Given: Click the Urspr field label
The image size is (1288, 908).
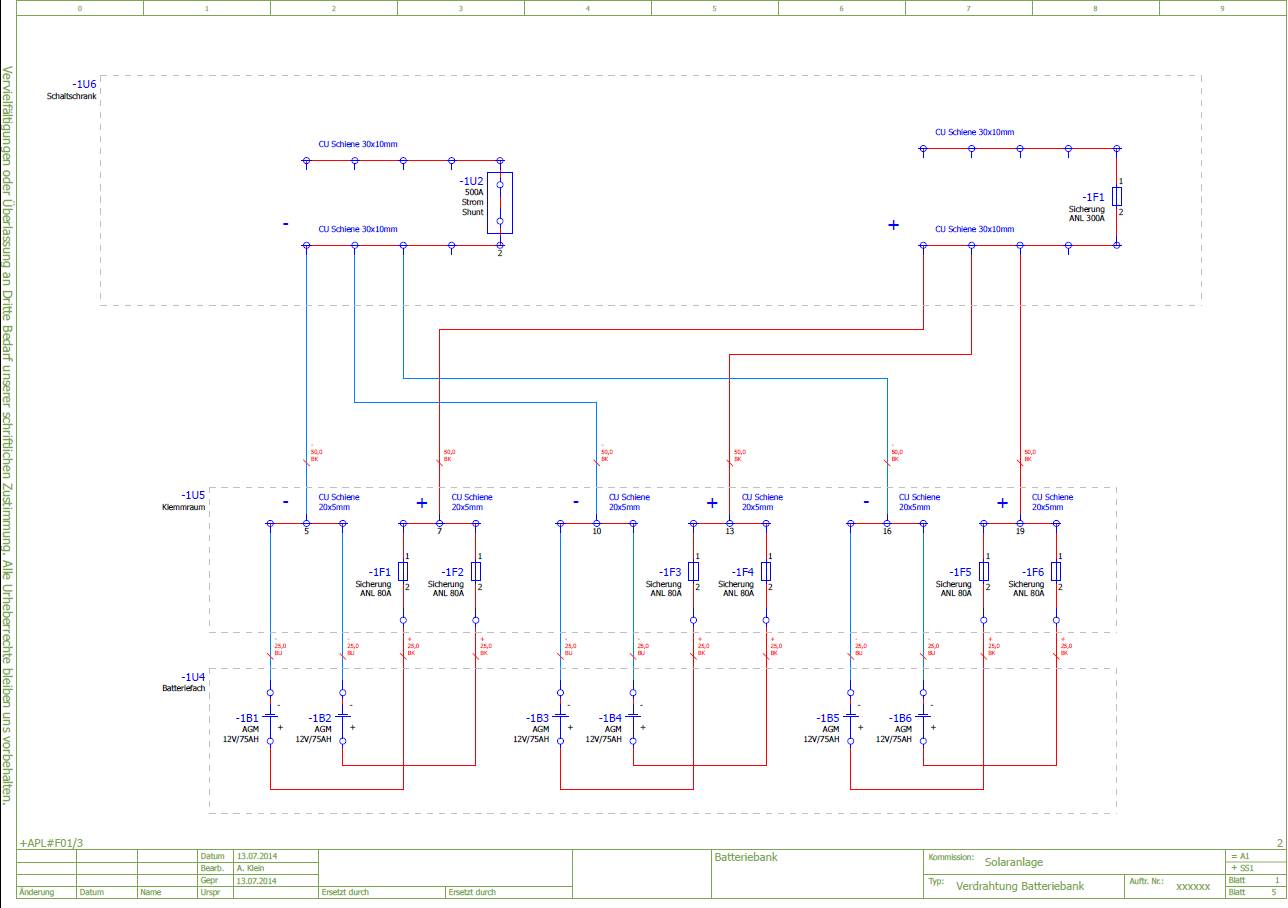Looking at the screenshot, I should (x=210, y=892).
